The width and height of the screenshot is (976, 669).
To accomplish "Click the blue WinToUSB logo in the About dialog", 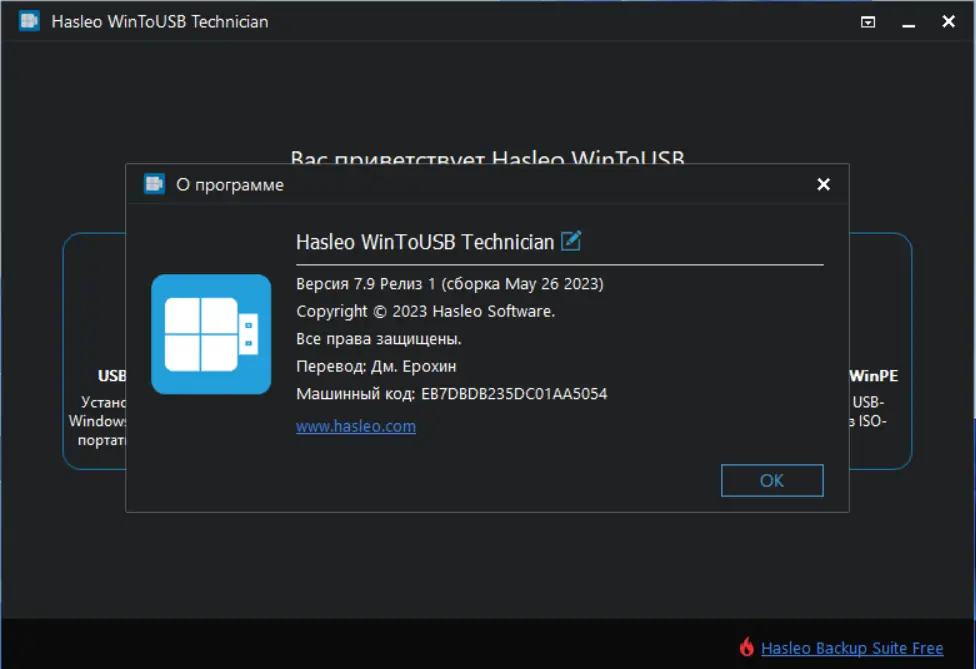I will [x=210, y=334].
